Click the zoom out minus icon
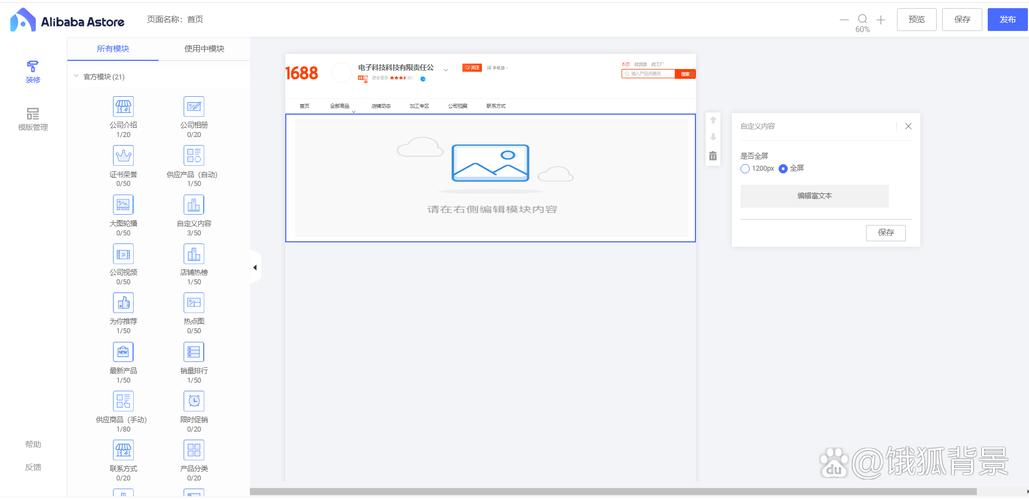The width and height of the screenshot is (1029, 500). click(844, 20)
